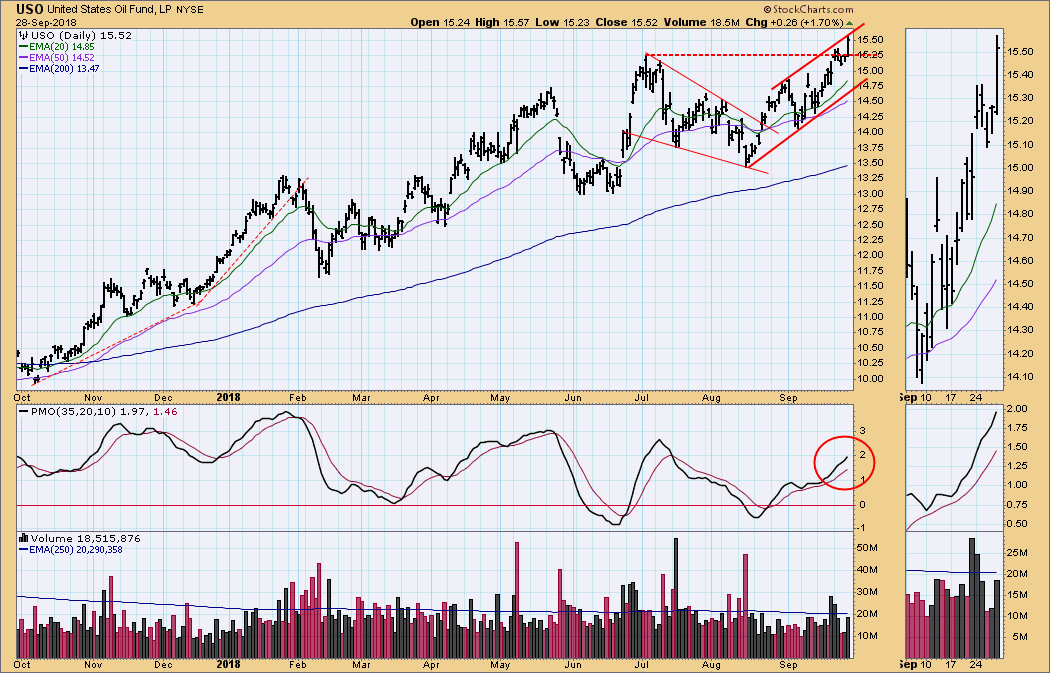Select the purple EMA(50) legend line
1050x673 pixels.
click(24, 58)
